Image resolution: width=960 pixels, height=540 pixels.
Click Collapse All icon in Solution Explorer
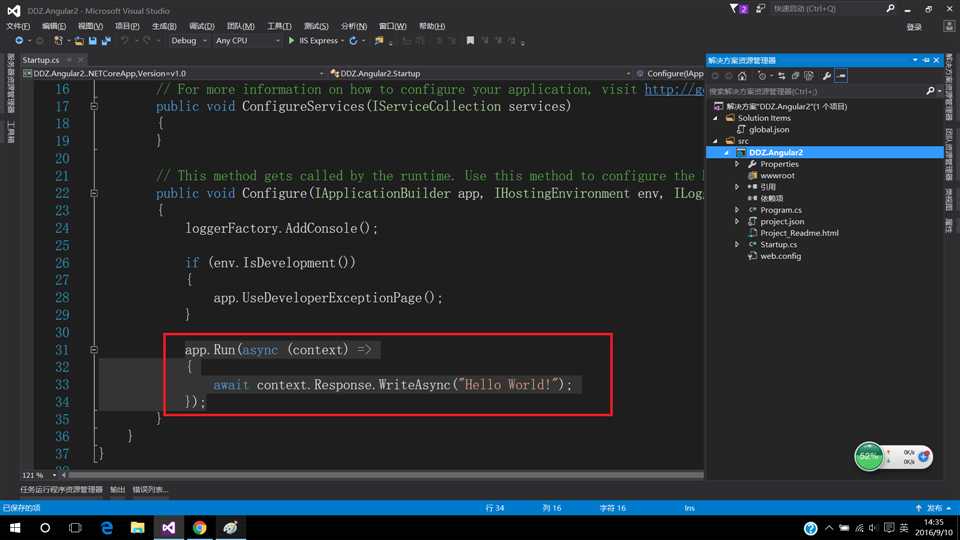[795, 76]
